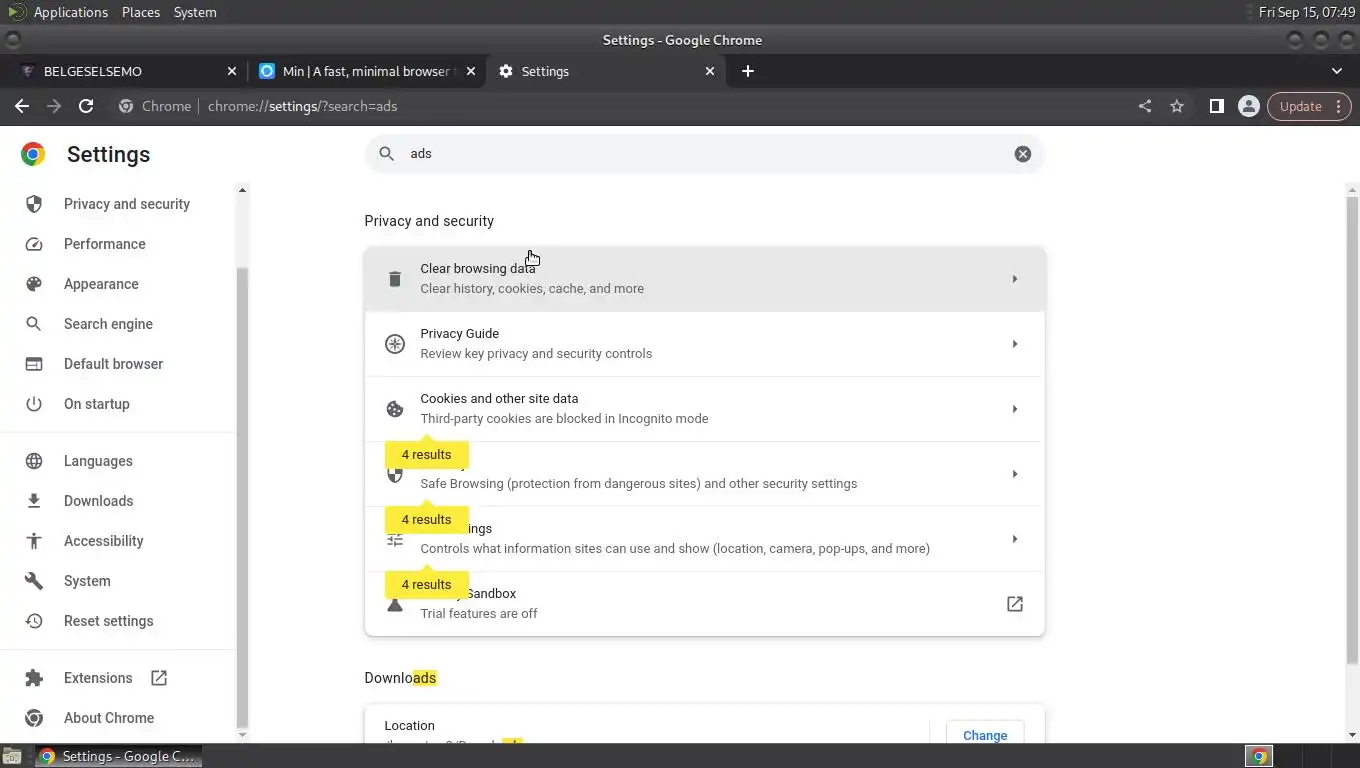Click the taskbar Settings - Google Chrome item
This screenshot has height=768, width=1360.
[x=119, y=756]
